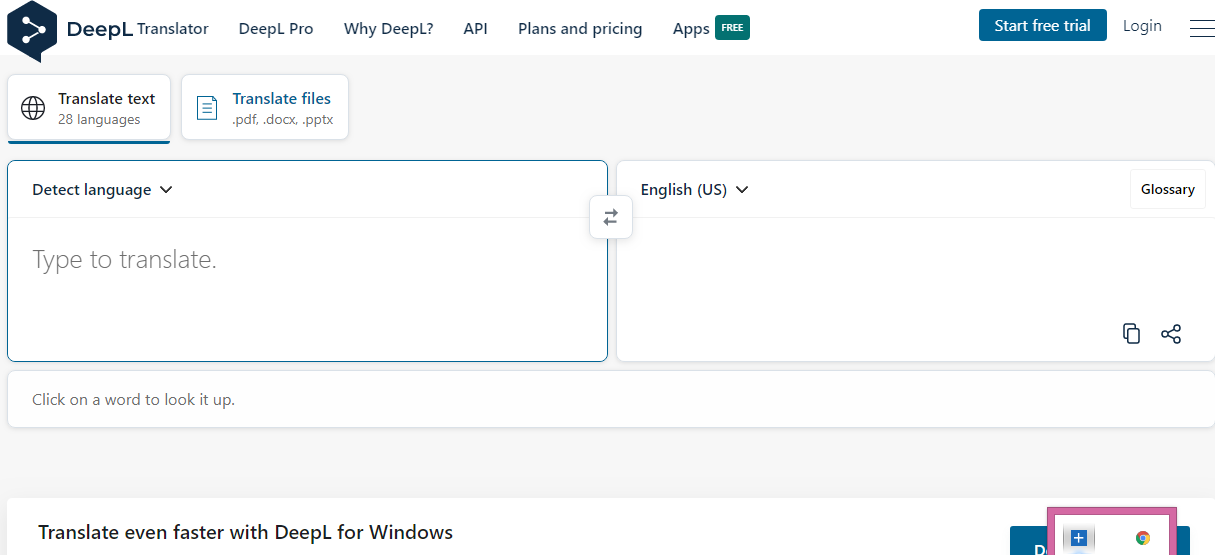
Task: Go to Plans and pricing page
Action: 580,29
